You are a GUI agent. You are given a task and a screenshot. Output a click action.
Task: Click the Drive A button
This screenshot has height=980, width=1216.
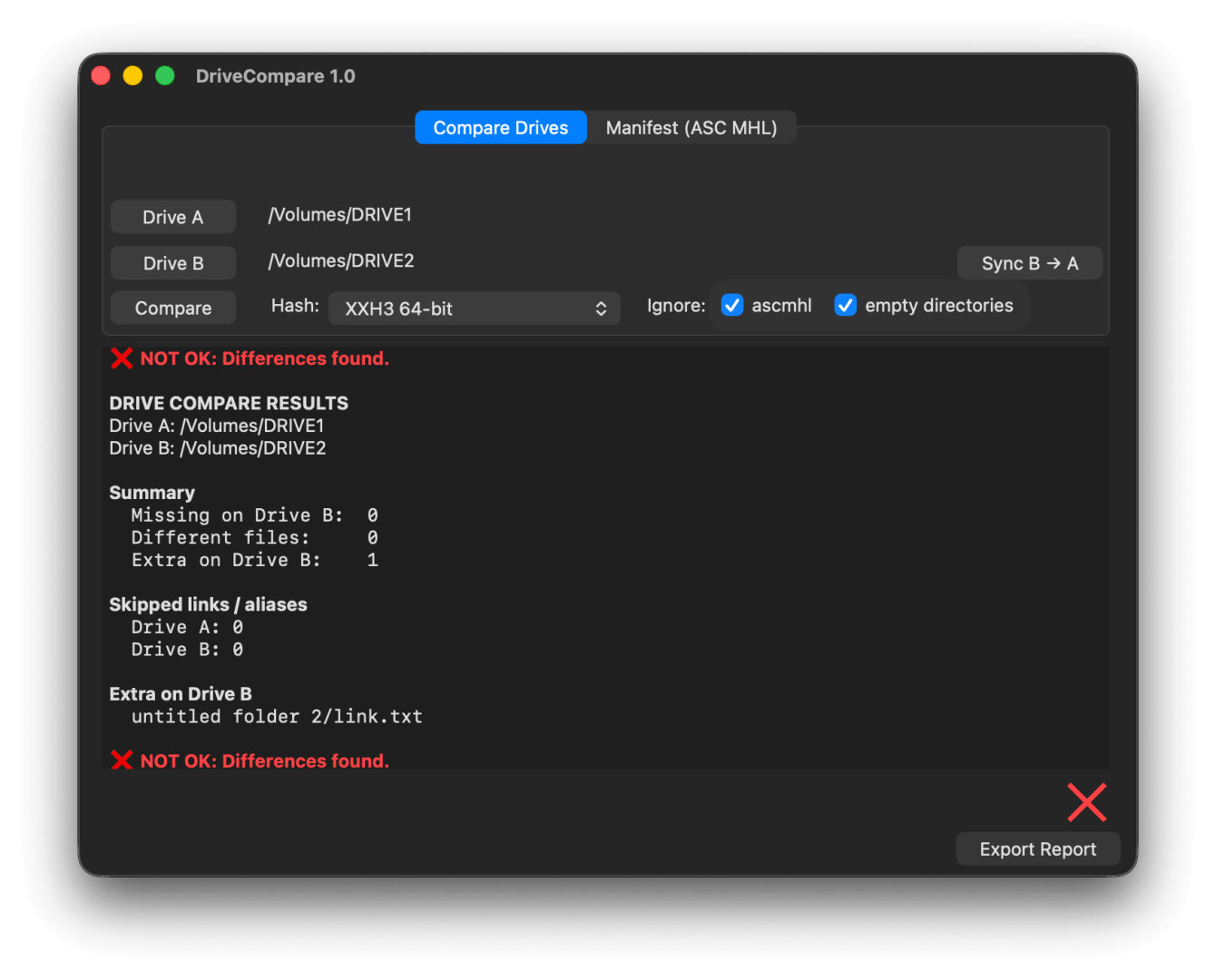point(173,217)
